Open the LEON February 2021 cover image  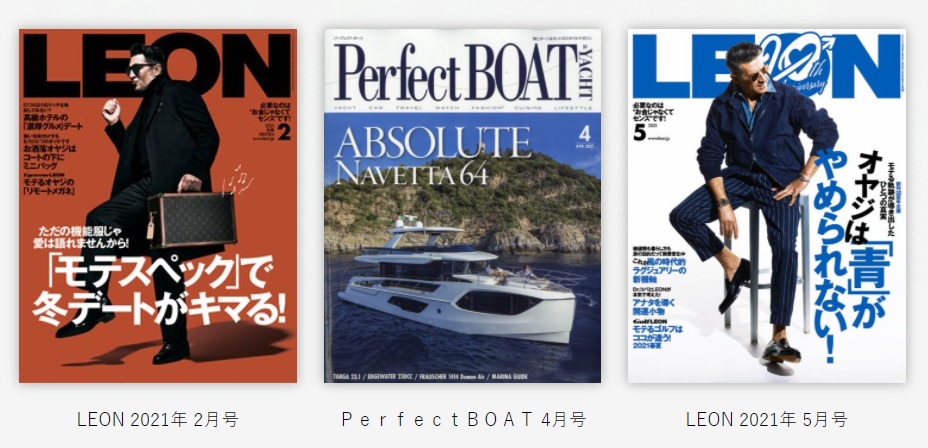[x=158, y=205]
